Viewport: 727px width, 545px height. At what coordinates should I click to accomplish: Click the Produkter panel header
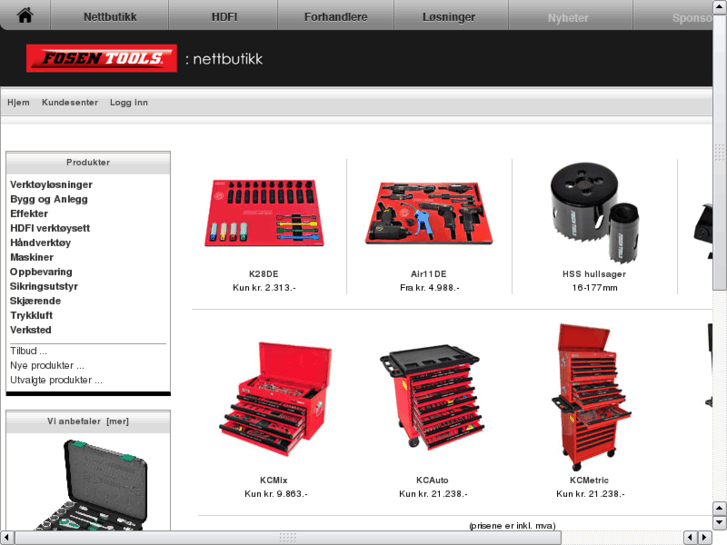[x=88, y=162]
